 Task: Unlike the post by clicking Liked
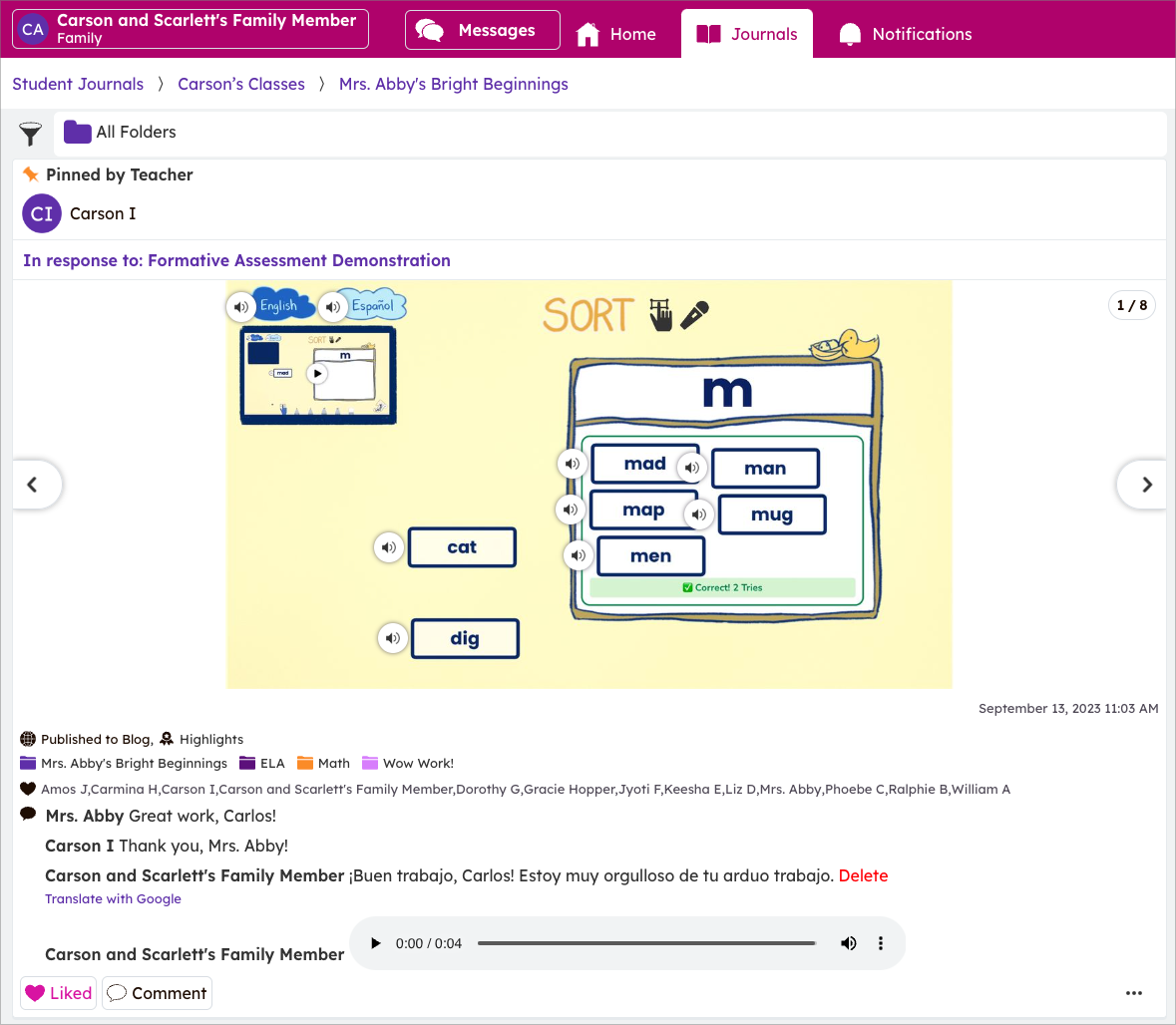[x=57, y=993]
